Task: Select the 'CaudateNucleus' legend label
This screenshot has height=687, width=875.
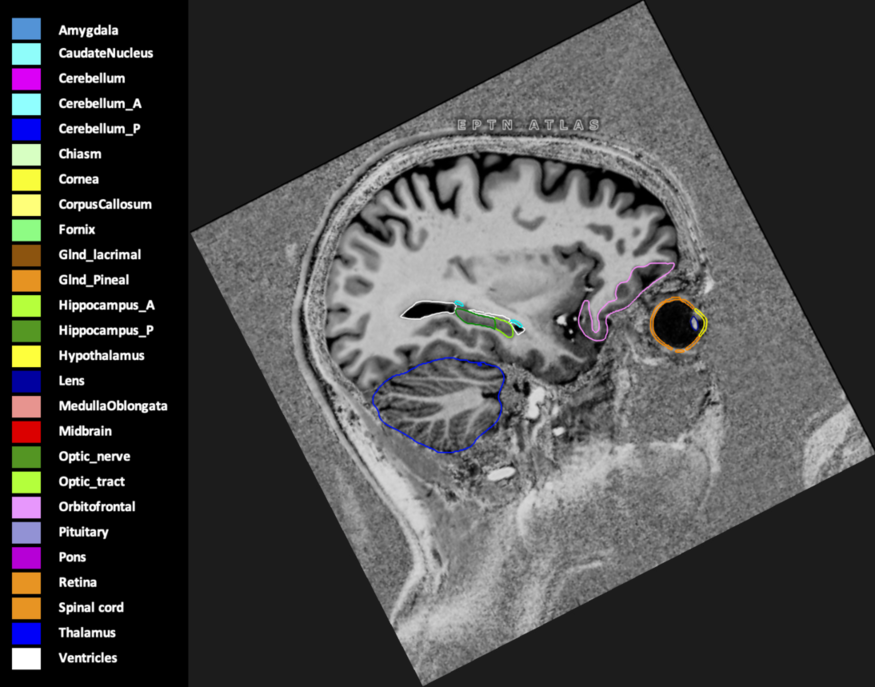Action: (105, 53)
